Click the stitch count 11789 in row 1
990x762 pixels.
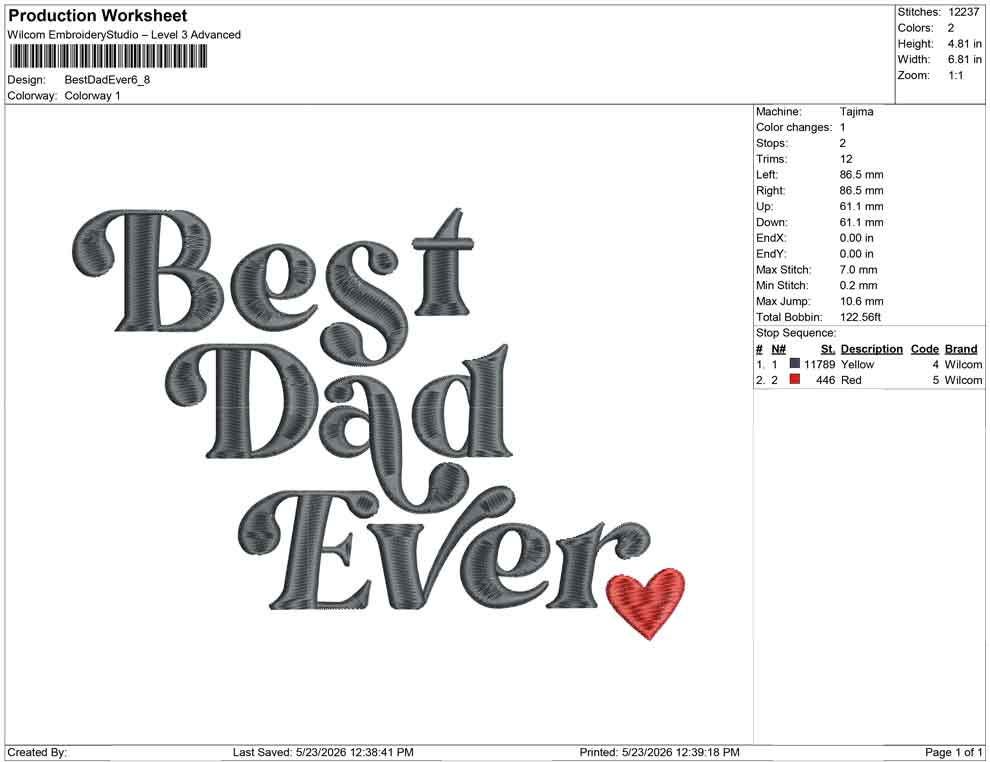(819, 364)
